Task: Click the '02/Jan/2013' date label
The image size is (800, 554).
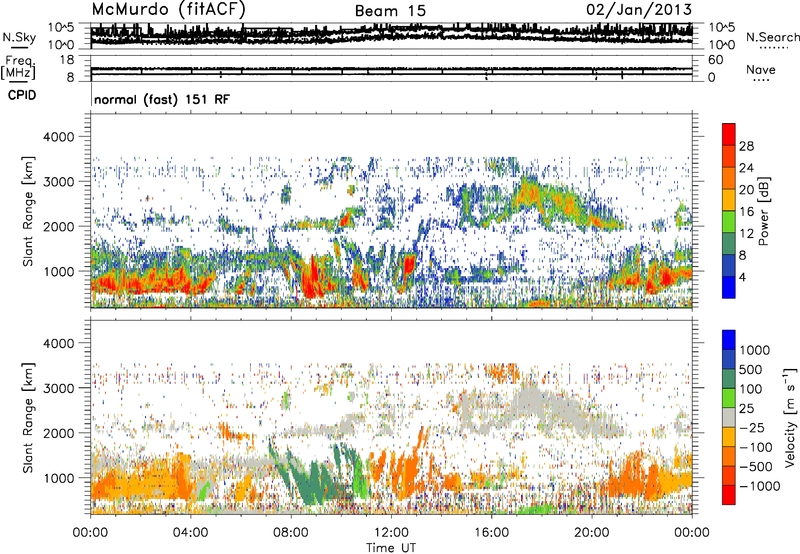Action: [x=639, y=9]
